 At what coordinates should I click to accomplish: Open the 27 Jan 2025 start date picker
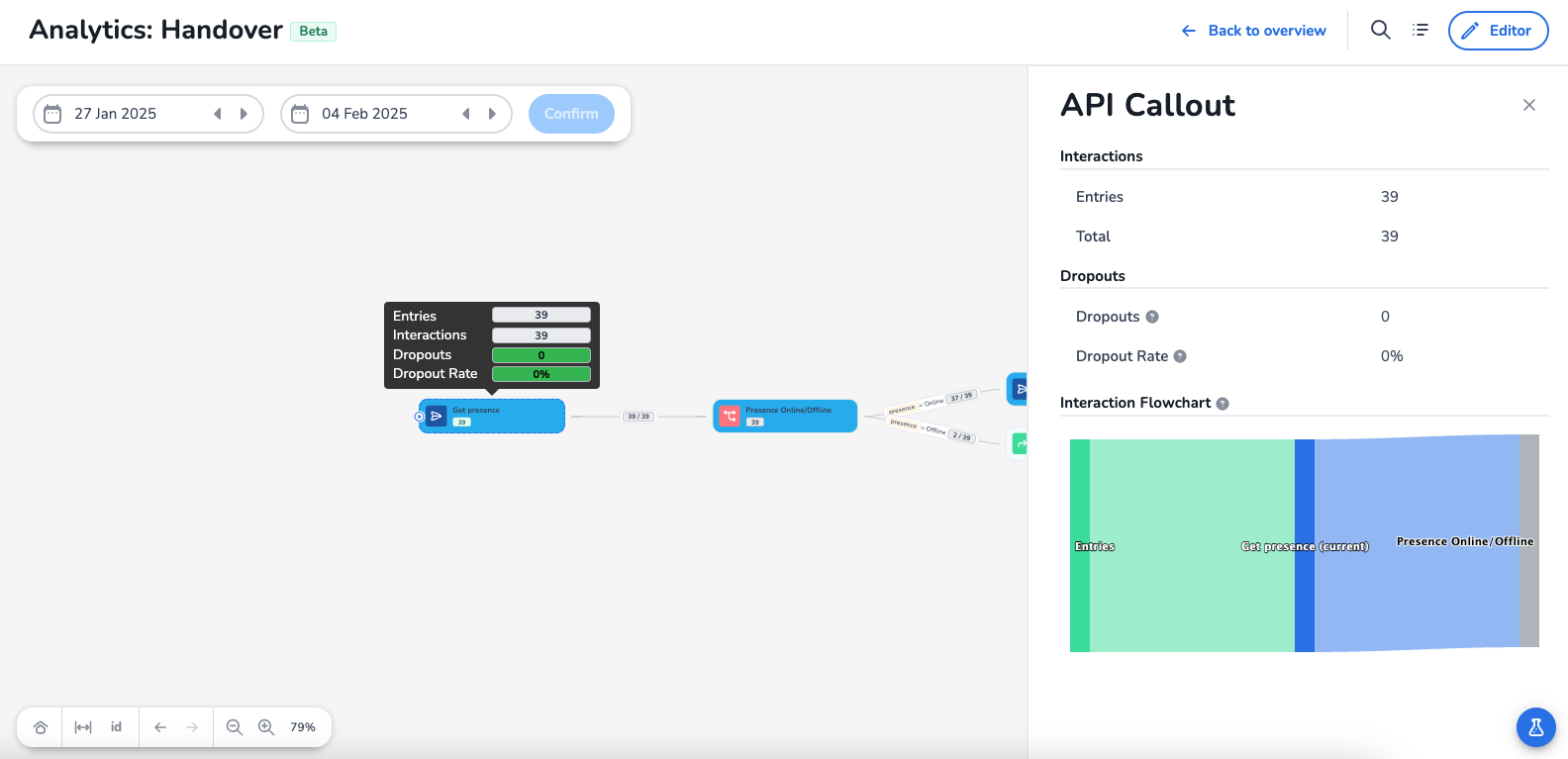[x=115, y=114]
